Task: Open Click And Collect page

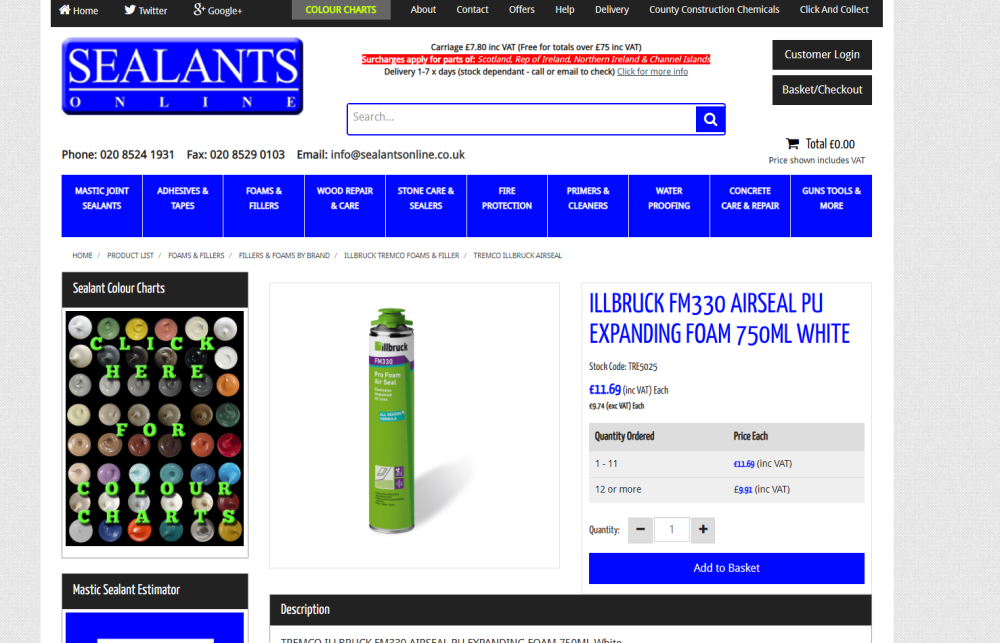Action: click(x=834, y=10)
